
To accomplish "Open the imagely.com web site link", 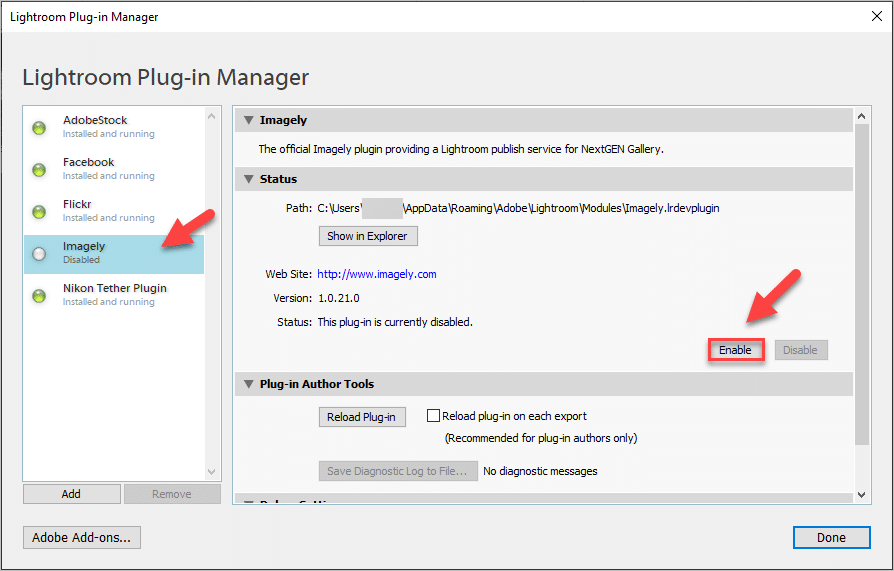I will [x=377, y=274].
